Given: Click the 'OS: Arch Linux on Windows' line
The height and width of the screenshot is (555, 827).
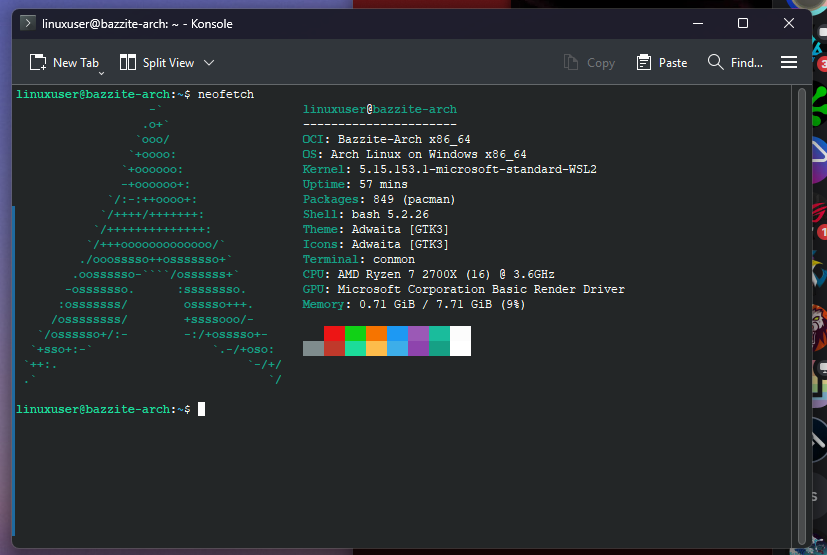Looking at the screenshot, I should point(415,154).
